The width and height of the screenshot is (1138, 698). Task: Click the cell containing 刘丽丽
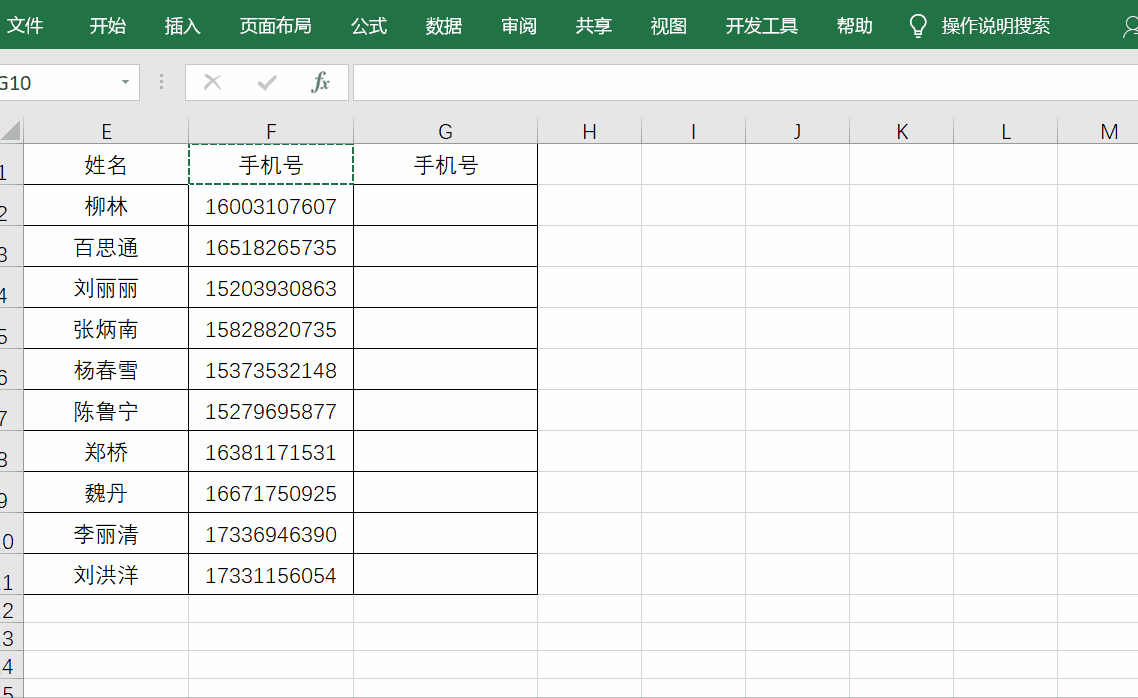pyautogui.click(x=105, y=287)
